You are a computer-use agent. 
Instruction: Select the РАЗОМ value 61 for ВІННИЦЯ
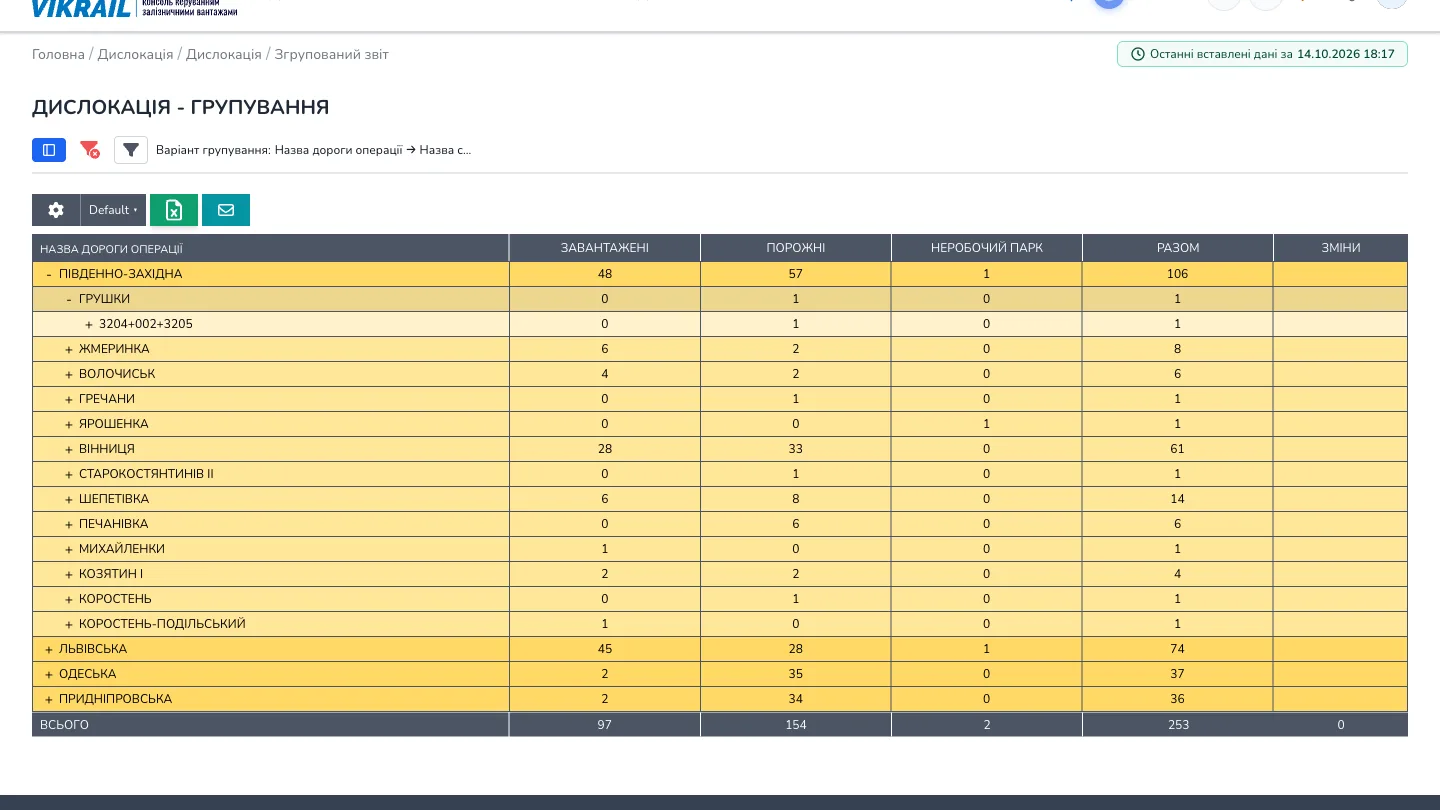click(1178, 449)
